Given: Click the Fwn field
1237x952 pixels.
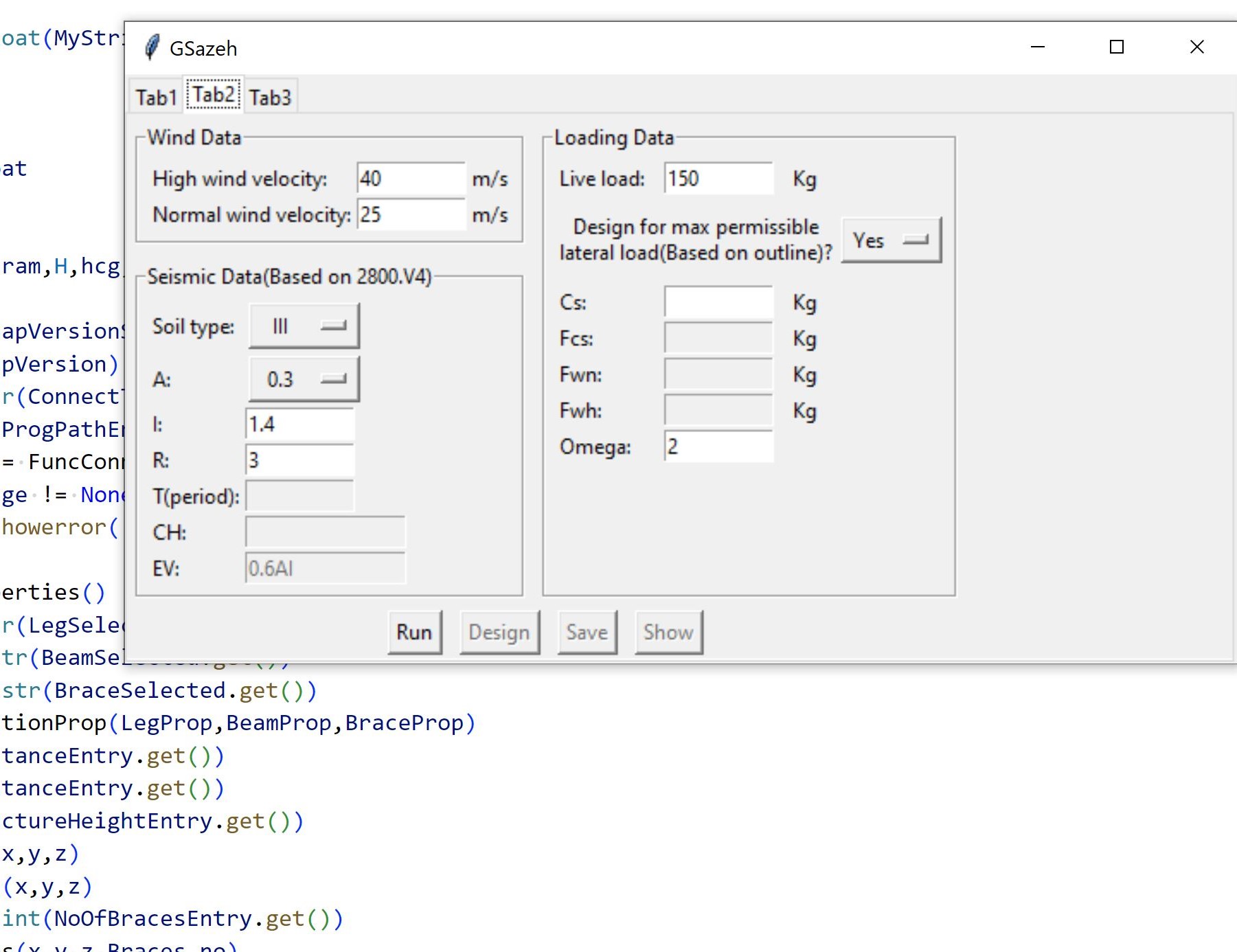Looking at the screenshot, I should 718,374.
